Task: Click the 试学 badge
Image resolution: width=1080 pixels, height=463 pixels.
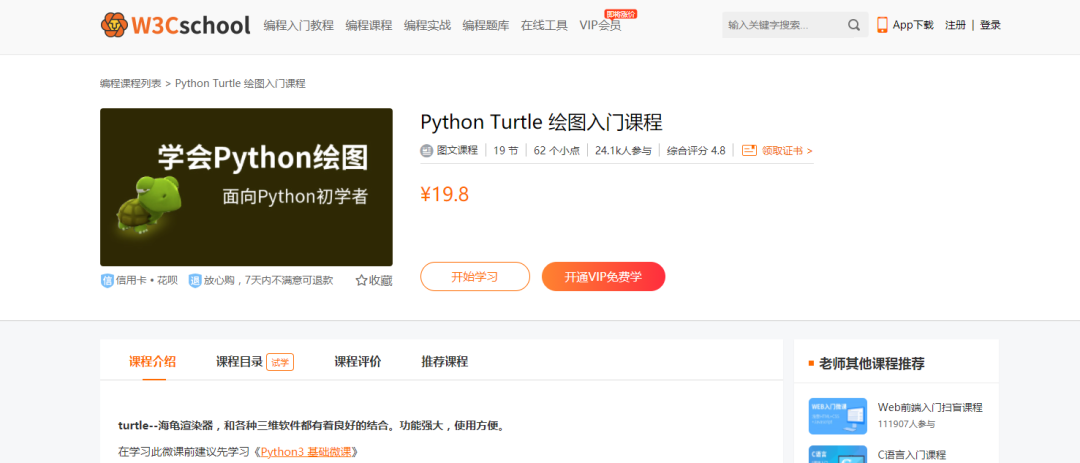Action: coord(280,362)
